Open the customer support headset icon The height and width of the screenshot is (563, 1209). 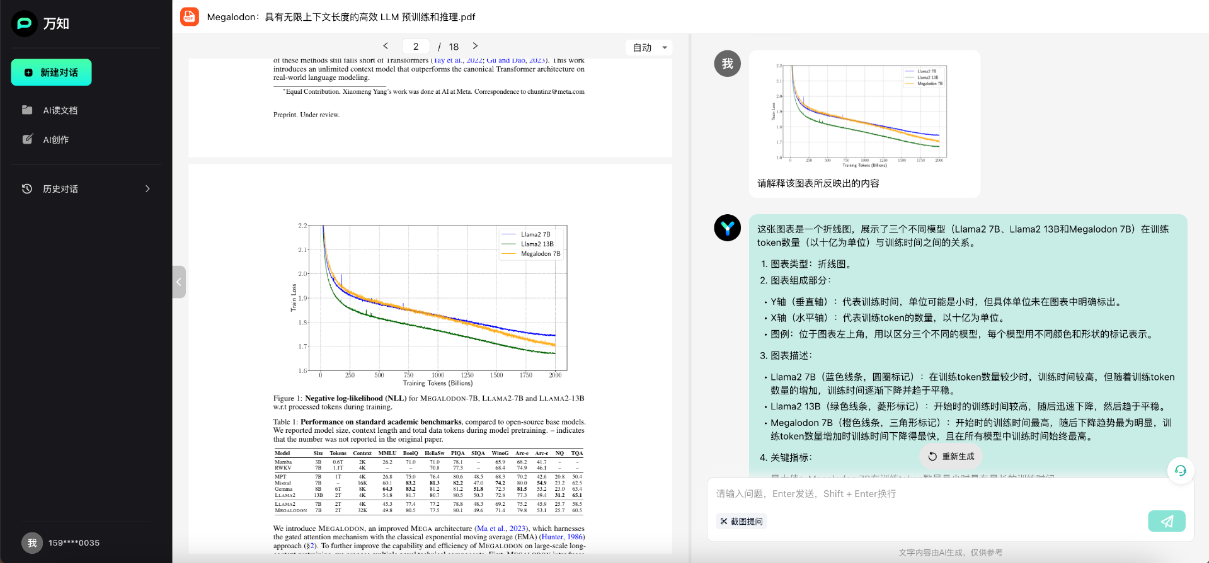(1180, 470)
